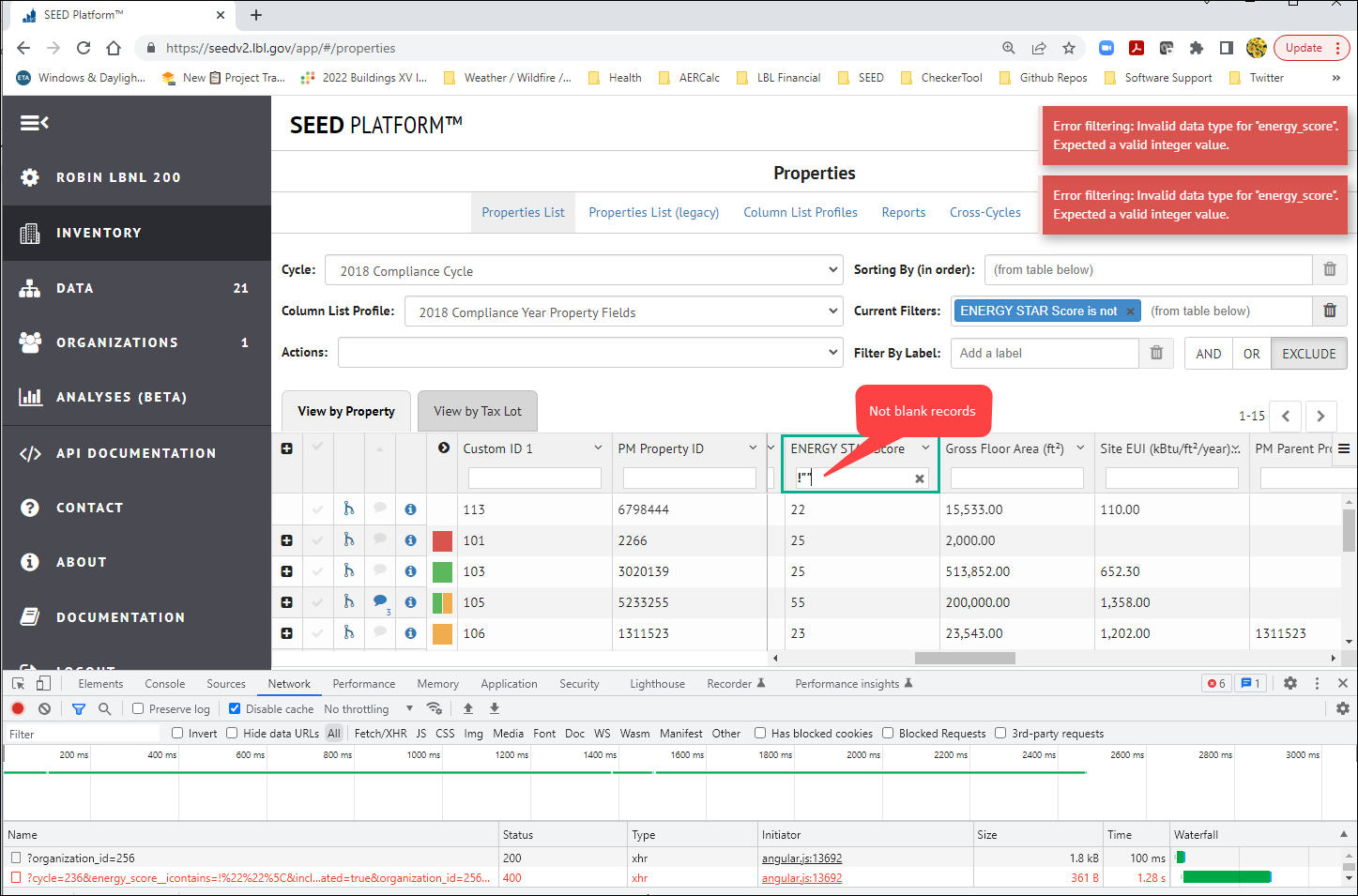The height and width of the screenshot is (896, 1358).
Task: Open notes for Custom ID 105 row
Action: (380, 600)
